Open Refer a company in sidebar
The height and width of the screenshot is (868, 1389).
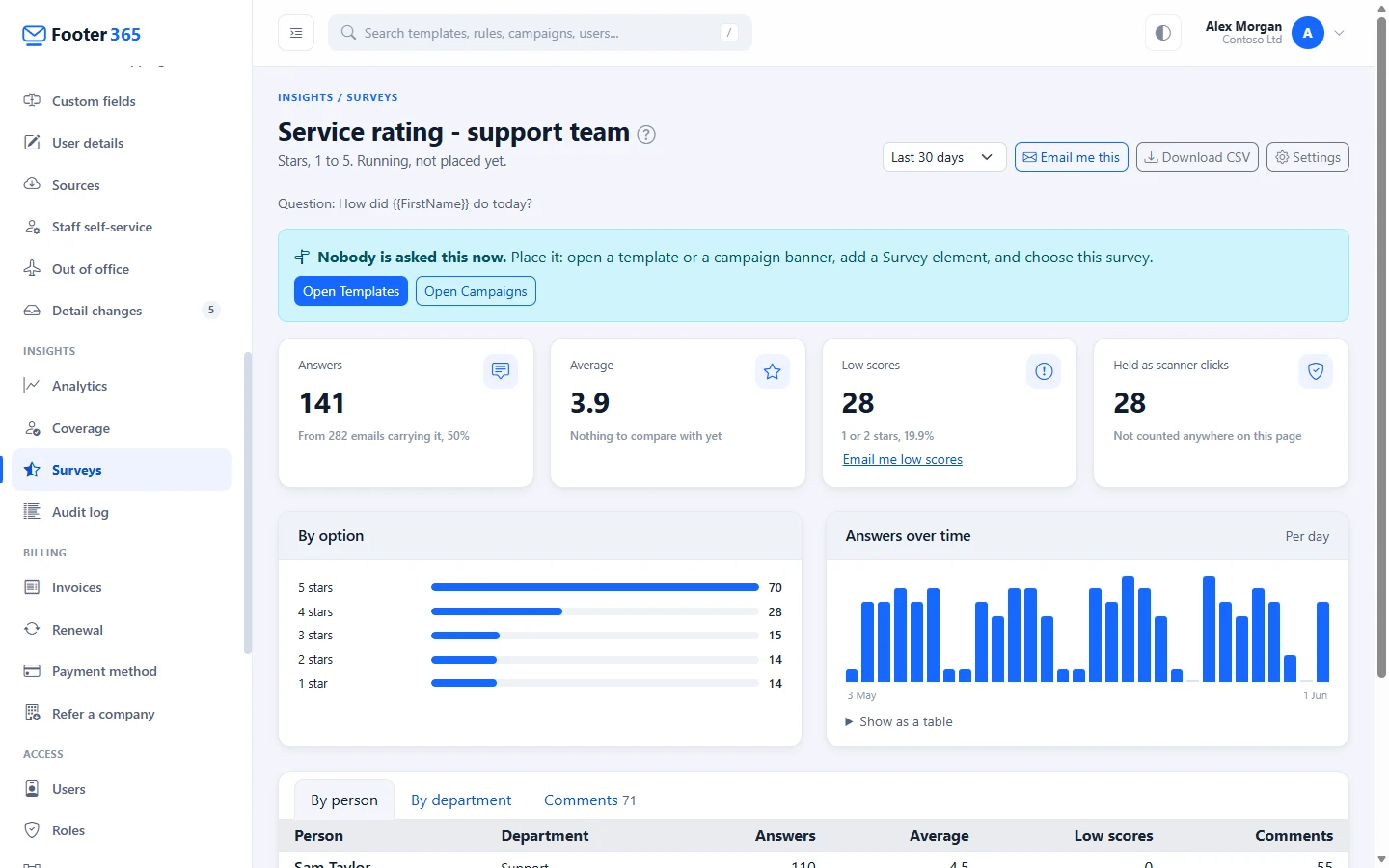[122, 714]
